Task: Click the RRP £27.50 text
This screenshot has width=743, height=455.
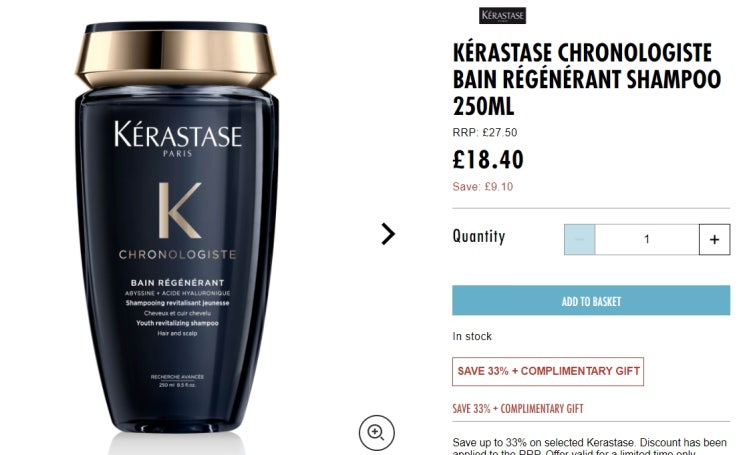Action: (485, 132)
